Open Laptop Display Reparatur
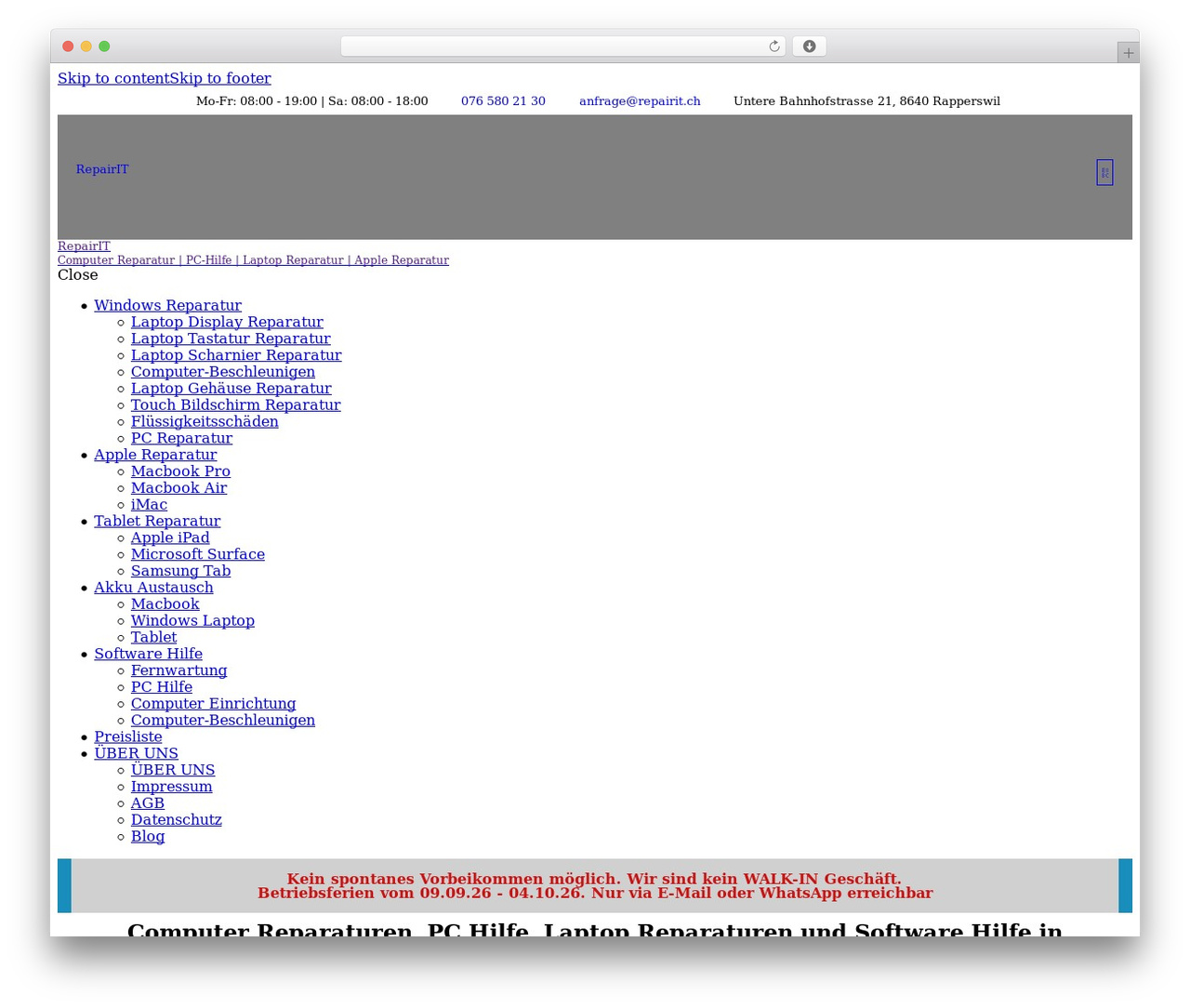The image size is (1190, 1008). tap(227, 322)
